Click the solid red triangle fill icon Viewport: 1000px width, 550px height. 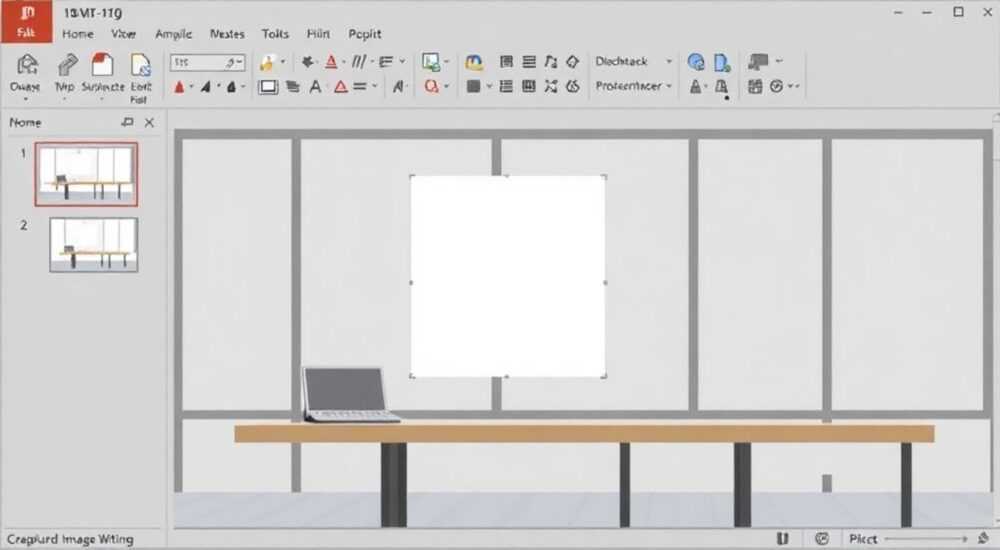click(x=179, y=87)
